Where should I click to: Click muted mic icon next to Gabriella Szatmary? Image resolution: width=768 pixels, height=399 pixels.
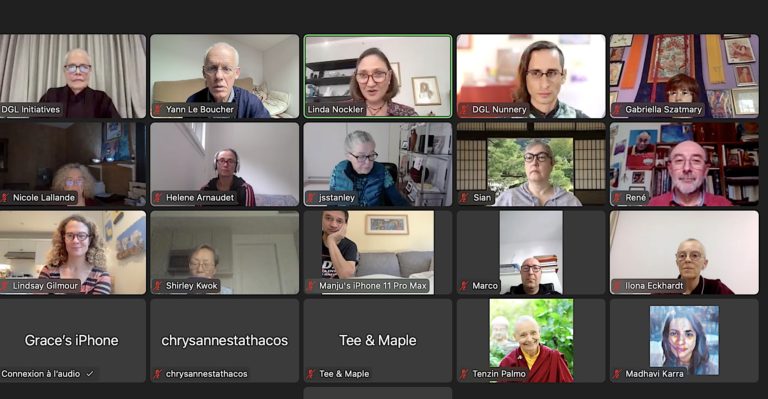(x=617, y=110)
